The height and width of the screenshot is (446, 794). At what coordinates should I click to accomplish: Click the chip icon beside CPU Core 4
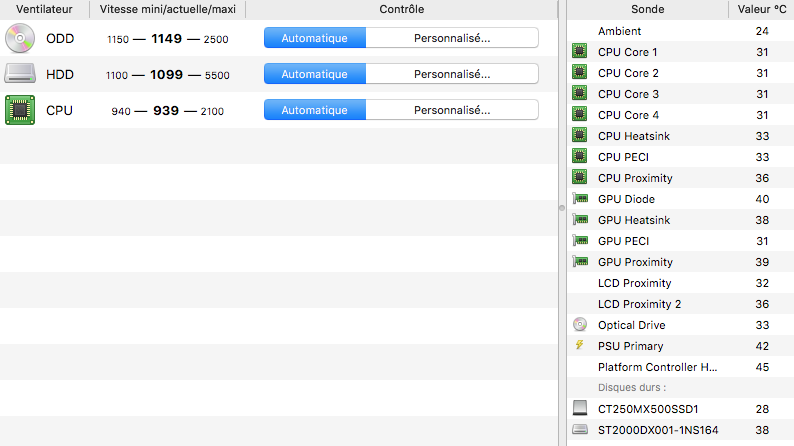[580, 114]
